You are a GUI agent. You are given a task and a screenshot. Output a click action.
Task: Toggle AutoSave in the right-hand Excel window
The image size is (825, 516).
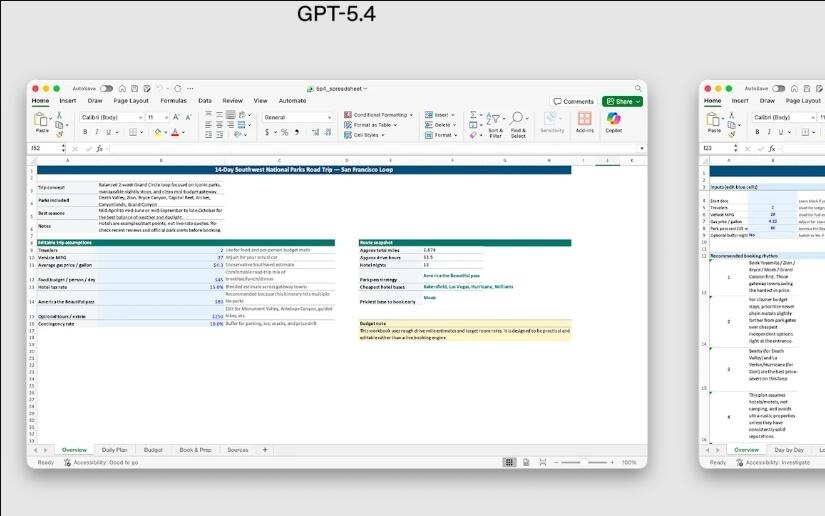[779, 88]
